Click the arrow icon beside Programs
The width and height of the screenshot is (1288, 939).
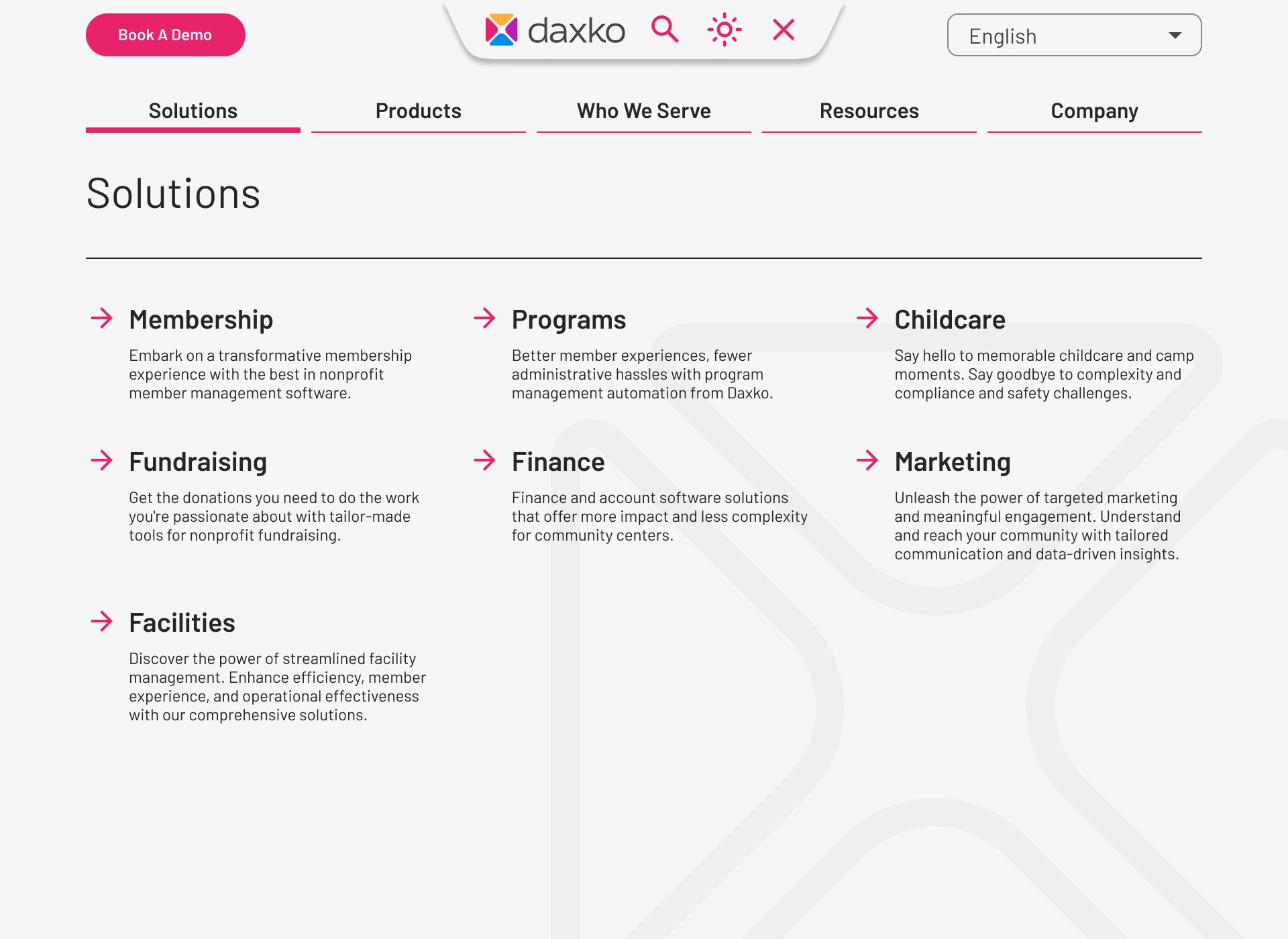(484, 318)
